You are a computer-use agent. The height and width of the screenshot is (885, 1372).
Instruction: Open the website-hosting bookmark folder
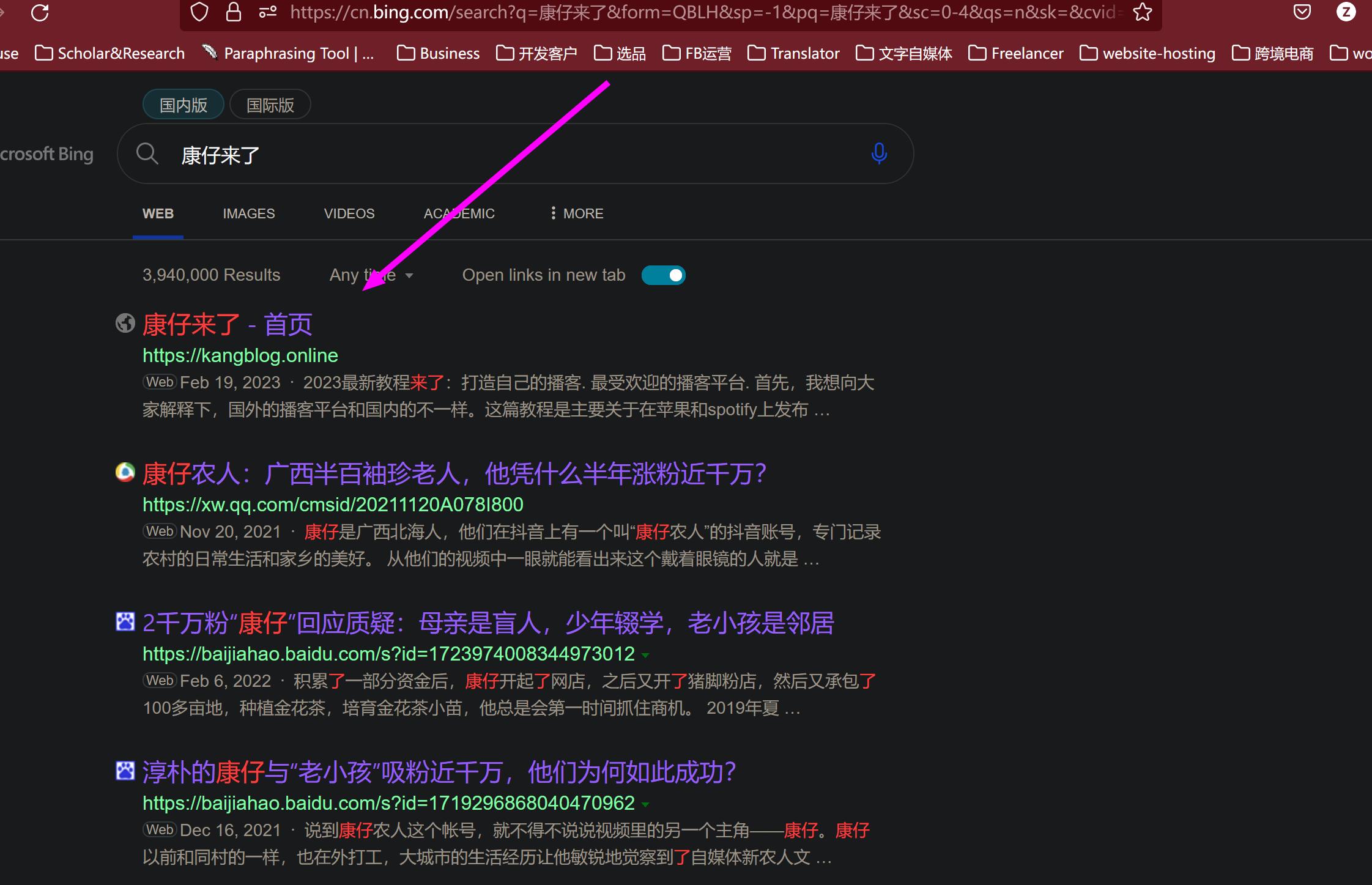(1148, 54)
